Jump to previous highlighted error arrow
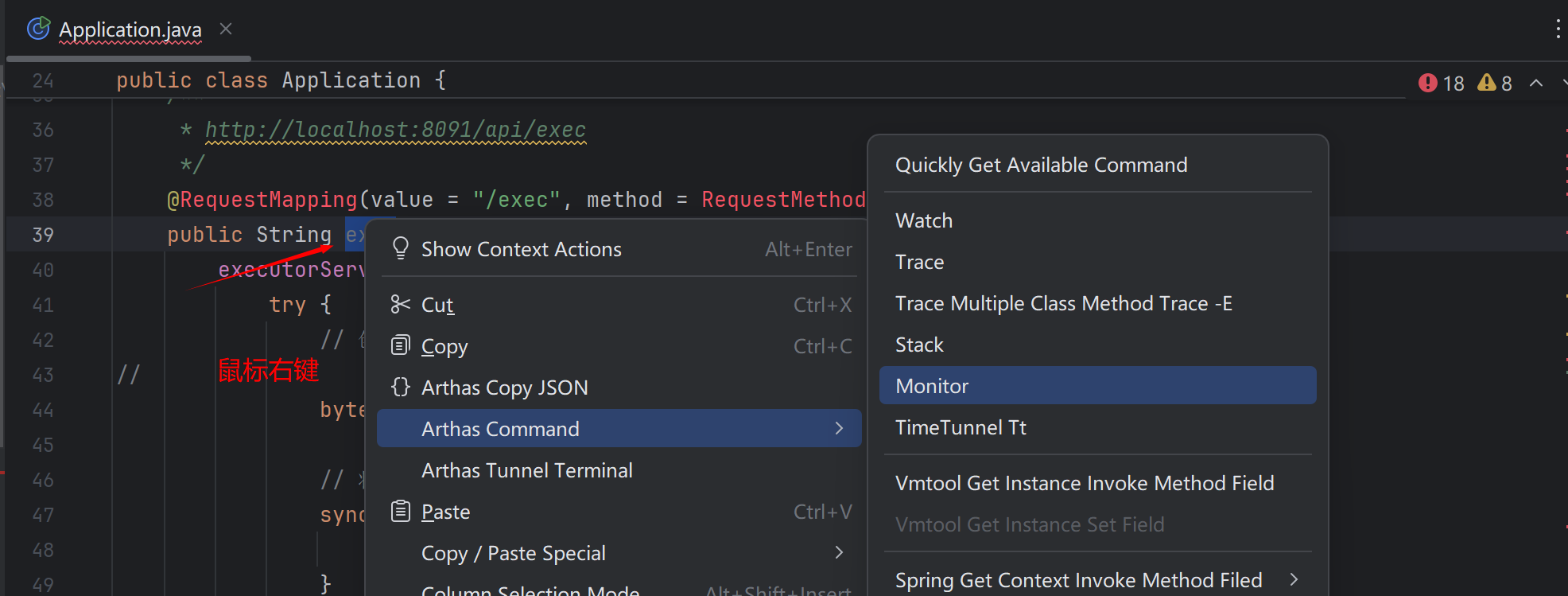The width and height of the screenshot is (1568, 596). pos(1536,83)
